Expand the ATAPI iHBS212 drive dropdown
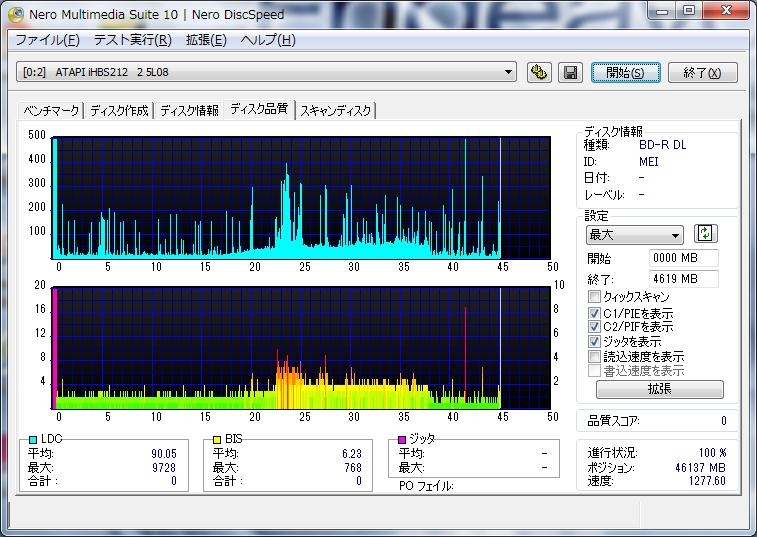Screen dimensions: 757x537 click(266, 72)
